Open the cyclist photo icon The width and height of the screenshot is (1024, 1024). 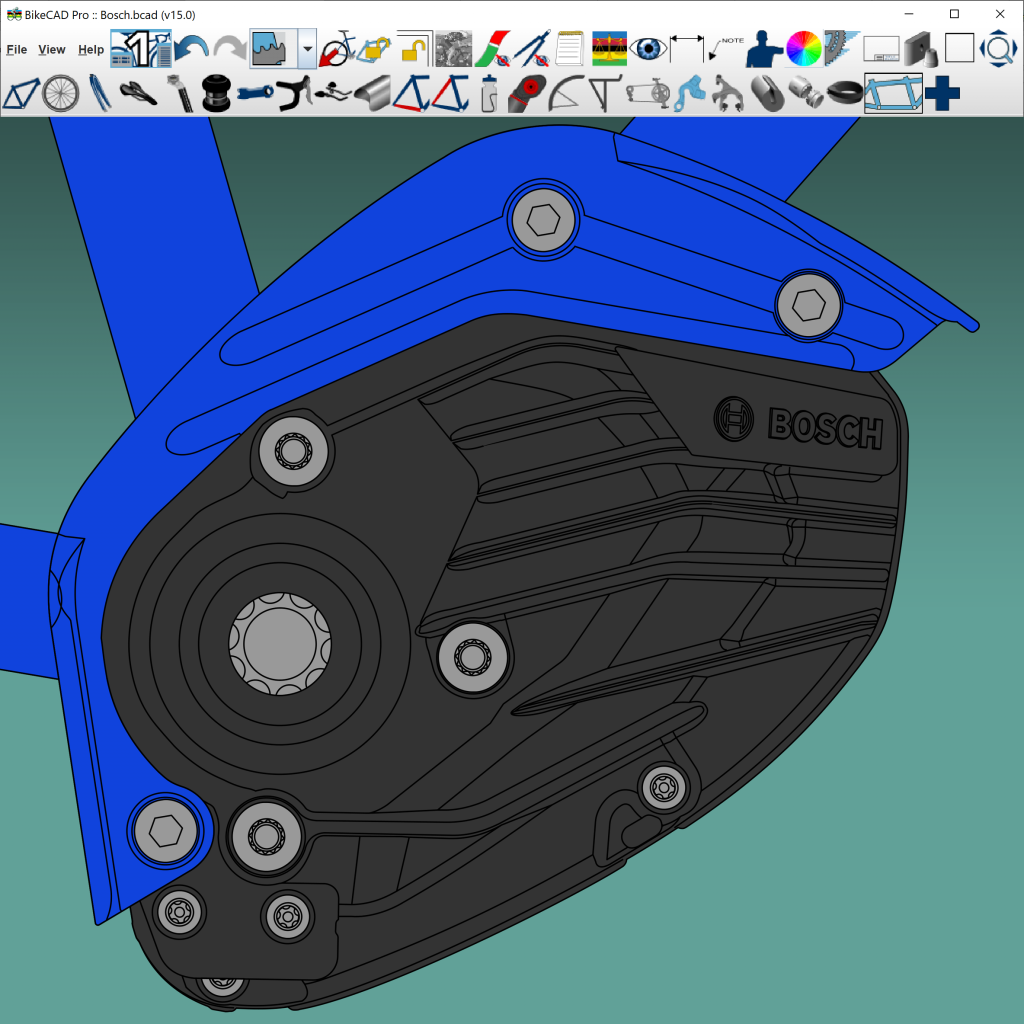[x=453, y=49]
